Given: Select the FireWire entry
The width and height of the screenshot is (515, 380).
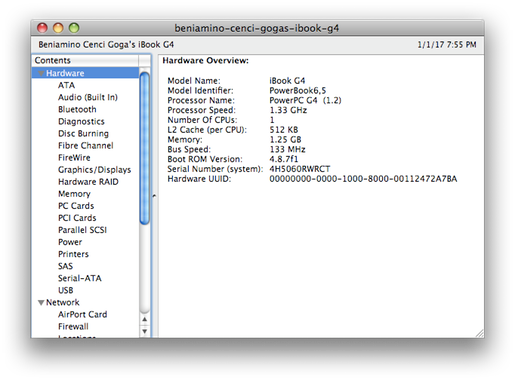Looking at the screenshot, I should [x=74, y=158].
